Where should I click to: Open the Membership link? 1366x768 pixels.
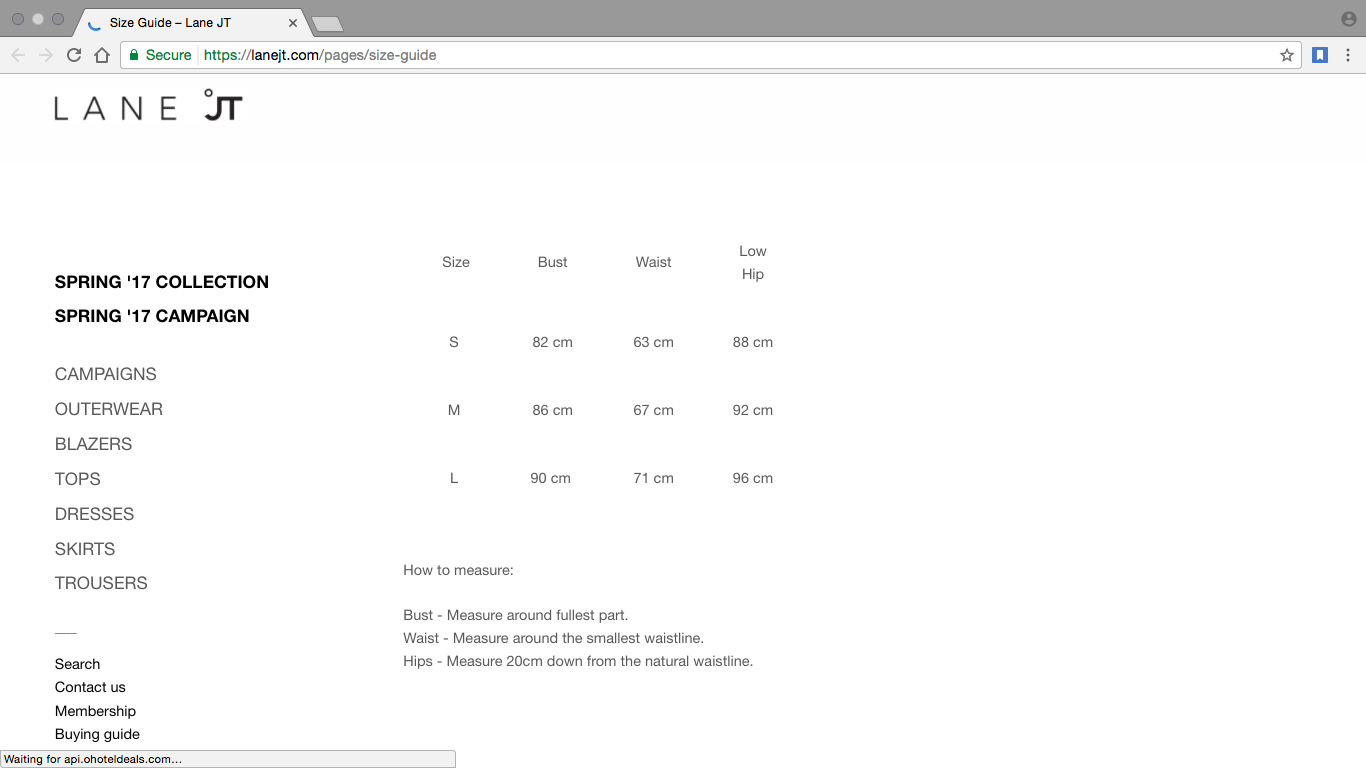point(95,711)
